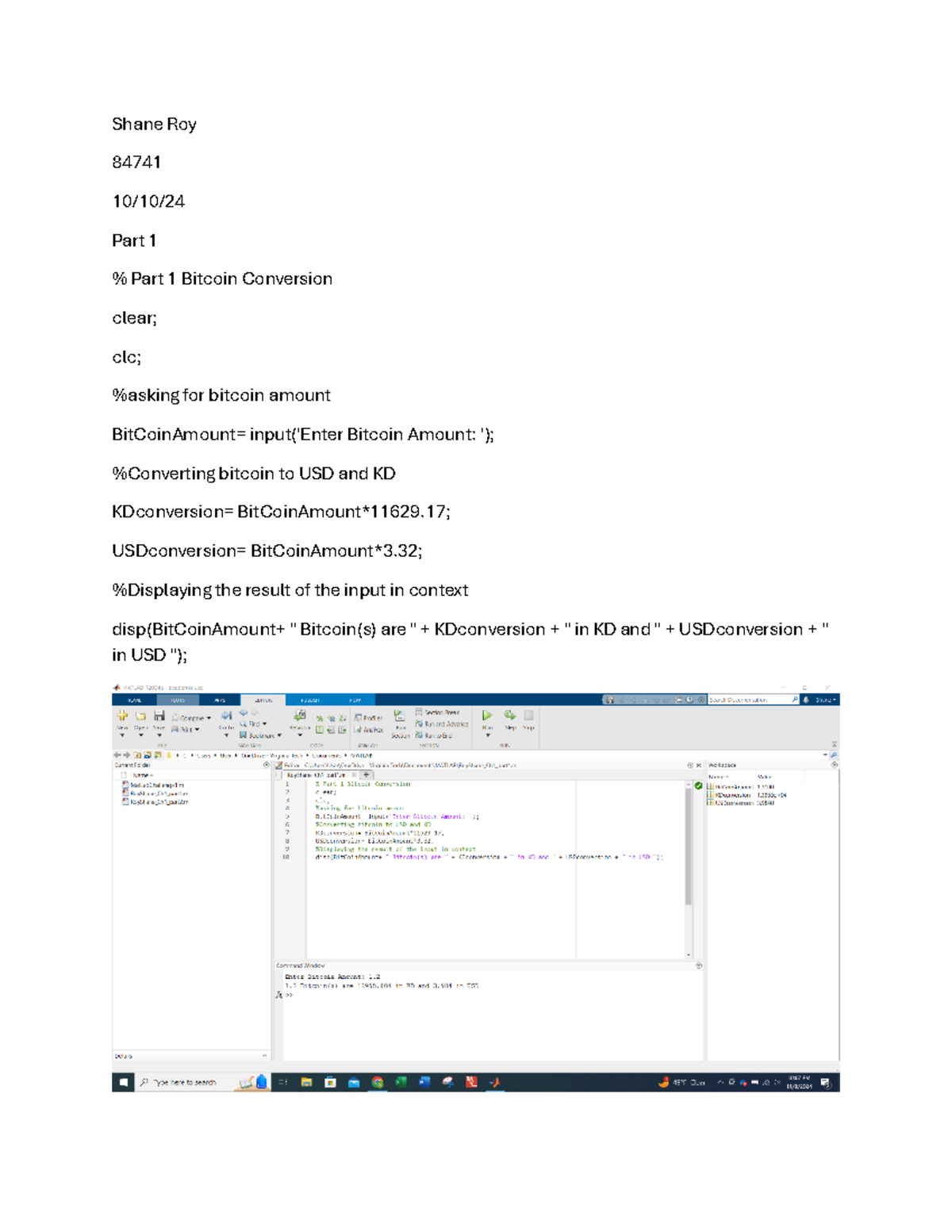Click Chrome icon on taskbar
The image size is (952, 1232).
pos(378,1082)
